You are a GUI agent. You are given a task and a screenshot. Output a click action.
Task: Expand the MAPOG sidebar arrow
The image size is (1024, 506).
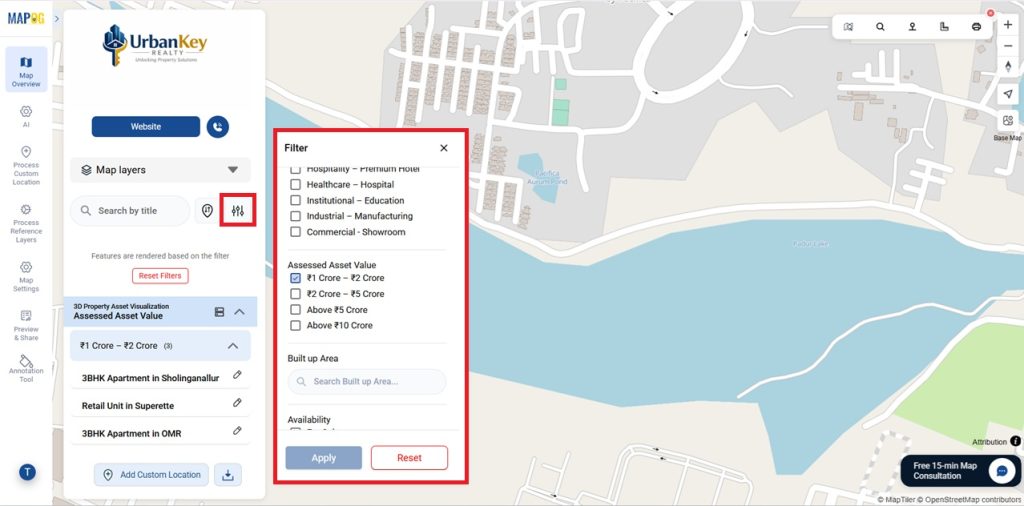click(x=57, y=18)
